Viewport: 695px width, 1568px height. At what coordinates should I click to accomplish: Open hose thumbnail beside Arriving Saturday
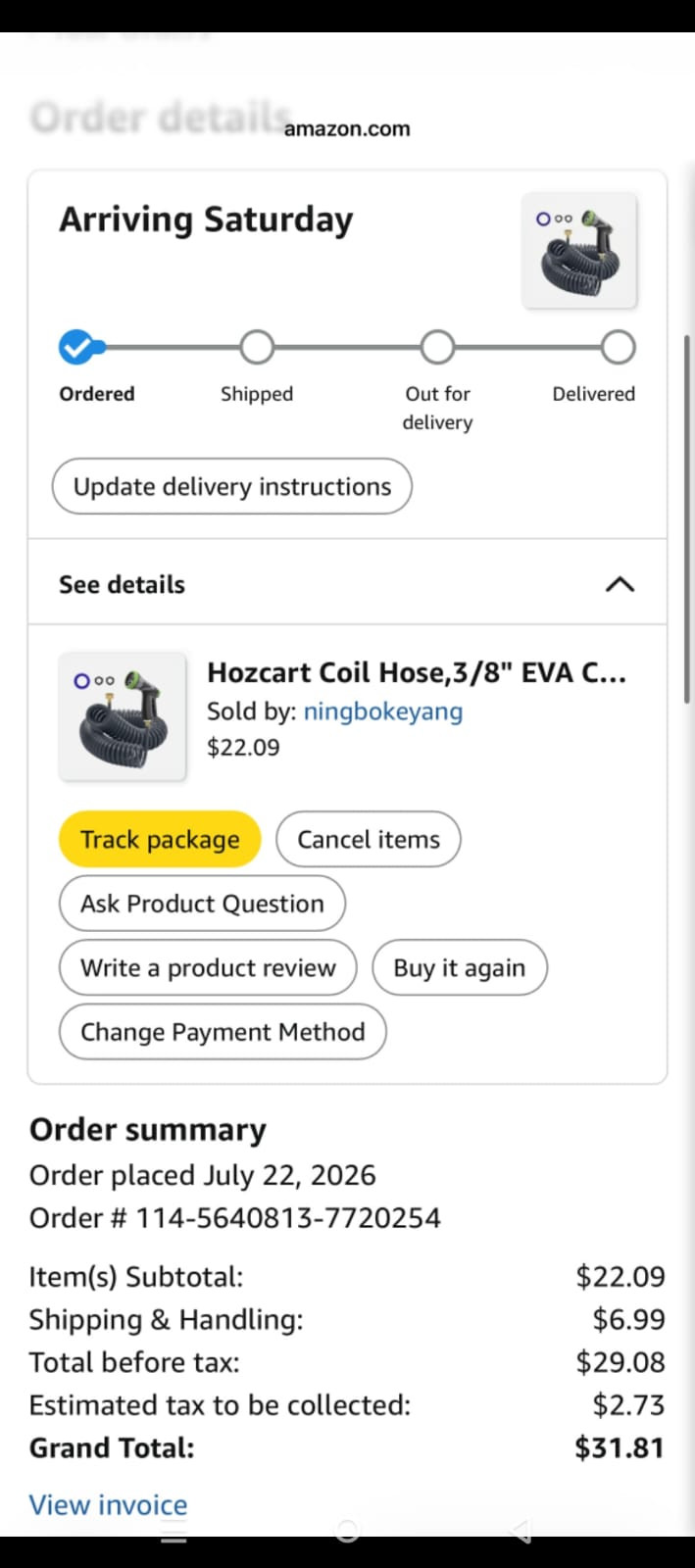tap(579, 251)
